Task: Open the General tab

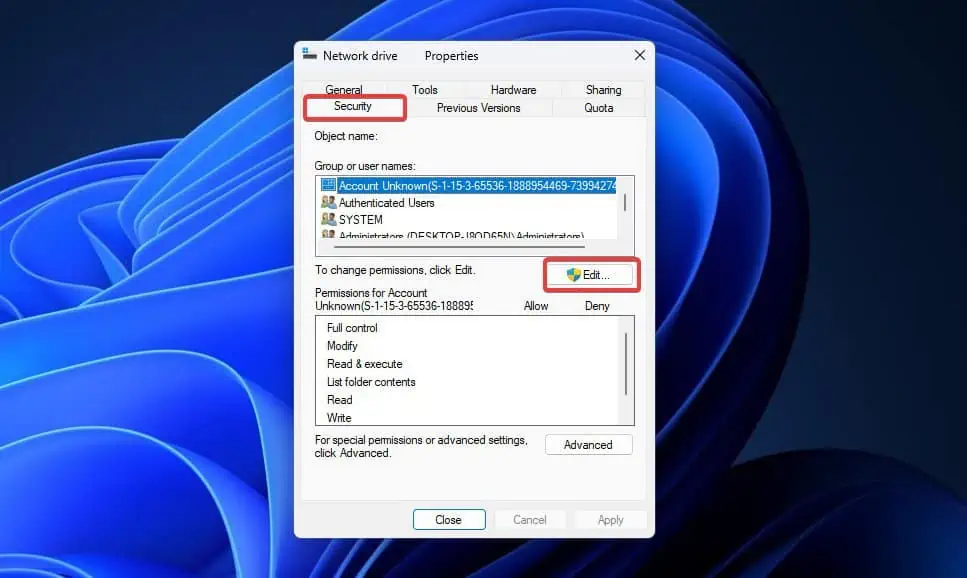Action: pyautogui.click(x=344, y=89)
